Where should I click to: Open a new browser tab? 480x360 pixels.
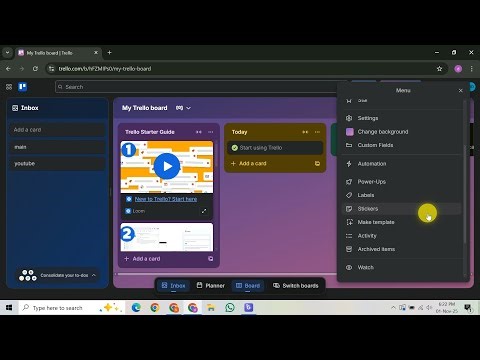(109, 52)
